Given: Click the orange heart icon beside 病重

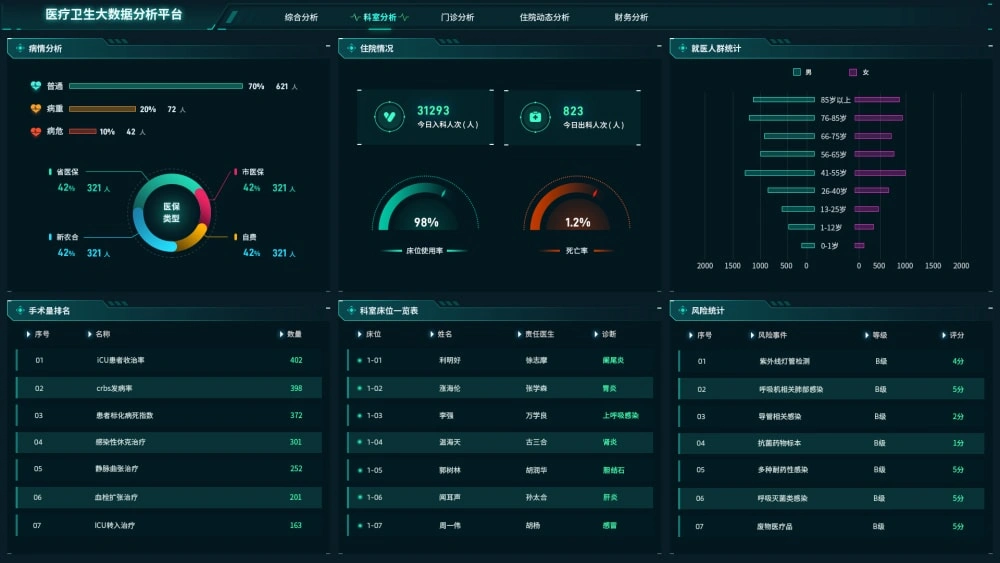Looking at the screenshot, I should click(36, 109).
